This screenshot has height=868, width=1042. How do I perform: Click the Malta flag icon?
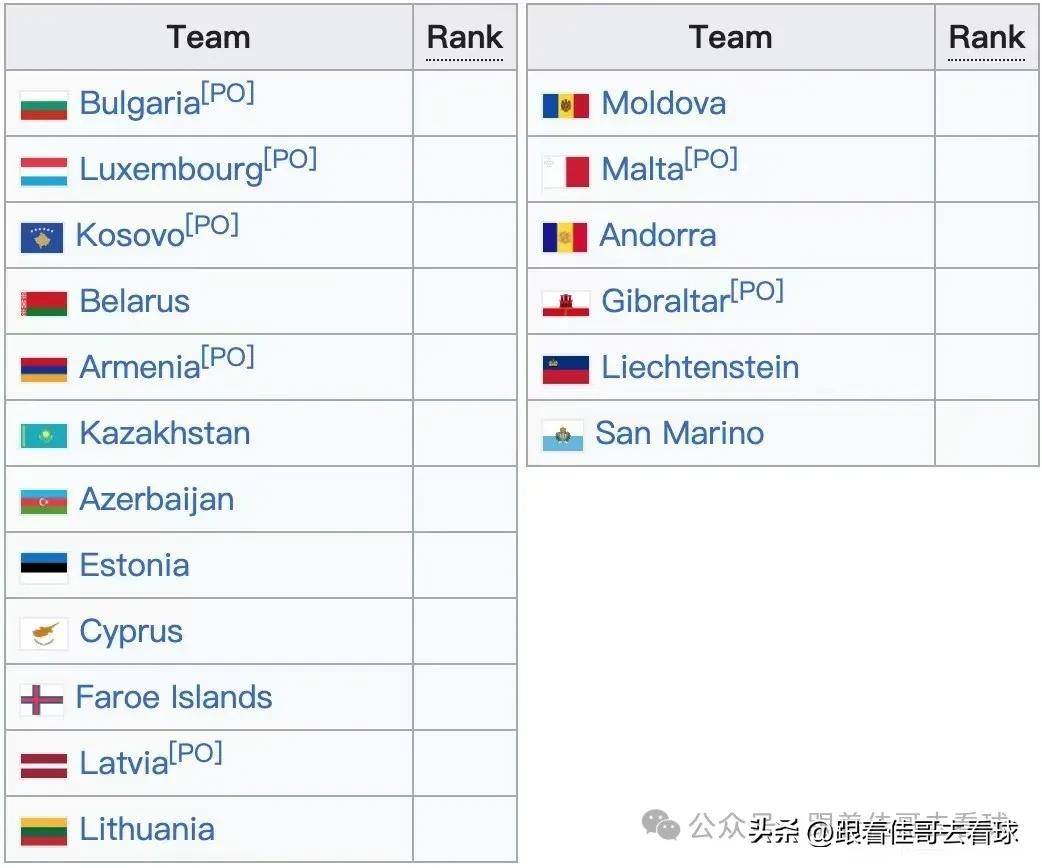tap(566, 171)
